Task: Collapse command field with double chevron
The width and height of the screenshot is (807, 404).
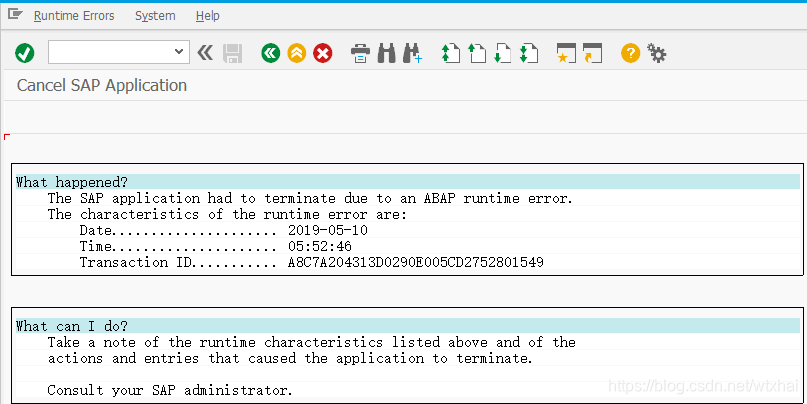Action: [205, 52]
